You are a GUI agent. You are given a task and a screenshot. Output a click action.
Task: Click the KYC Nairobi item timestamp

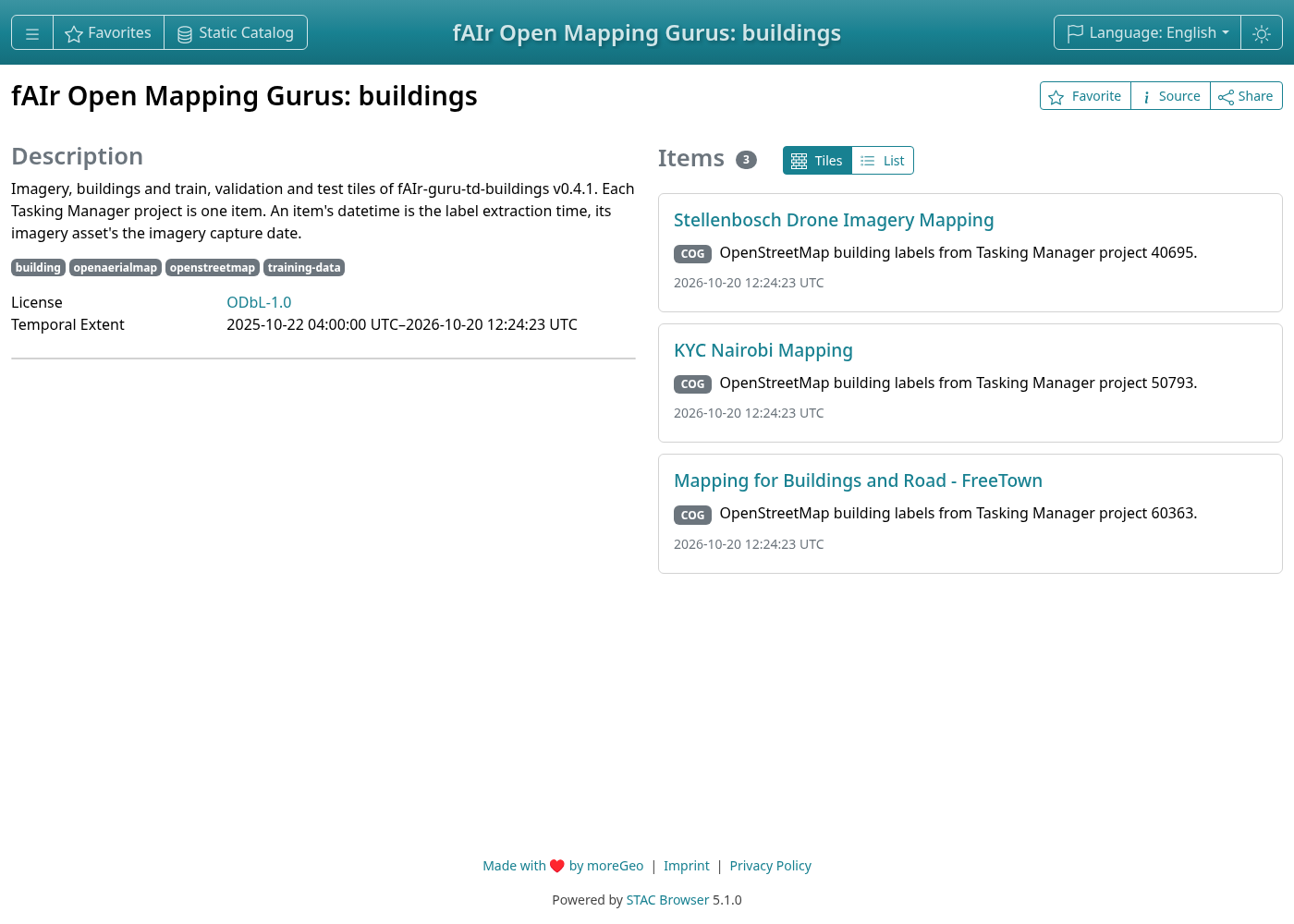tap(749, 413)
